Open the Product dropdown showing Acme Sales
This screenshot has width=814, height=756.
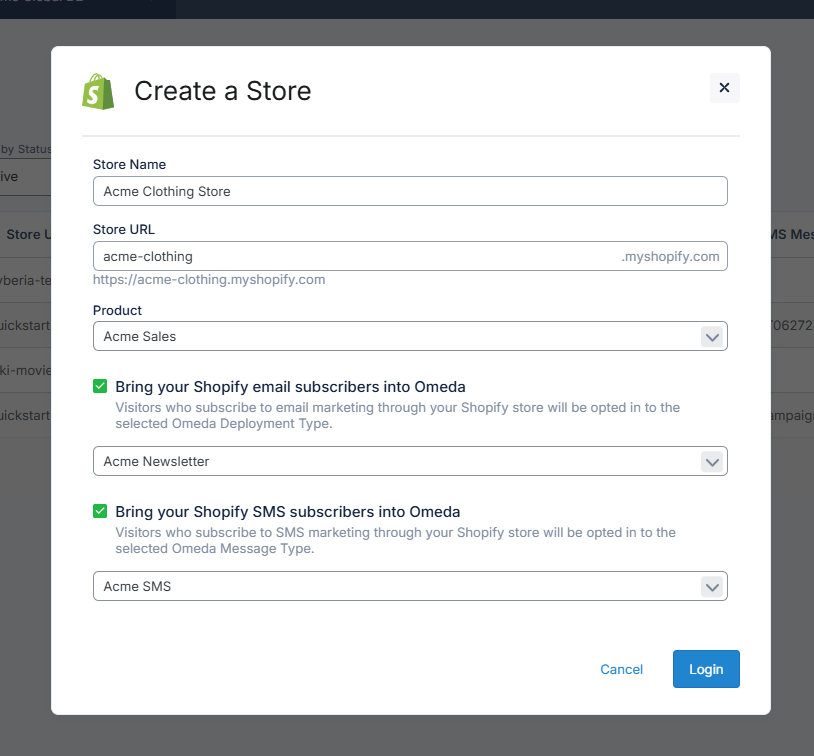coord(395,337)
